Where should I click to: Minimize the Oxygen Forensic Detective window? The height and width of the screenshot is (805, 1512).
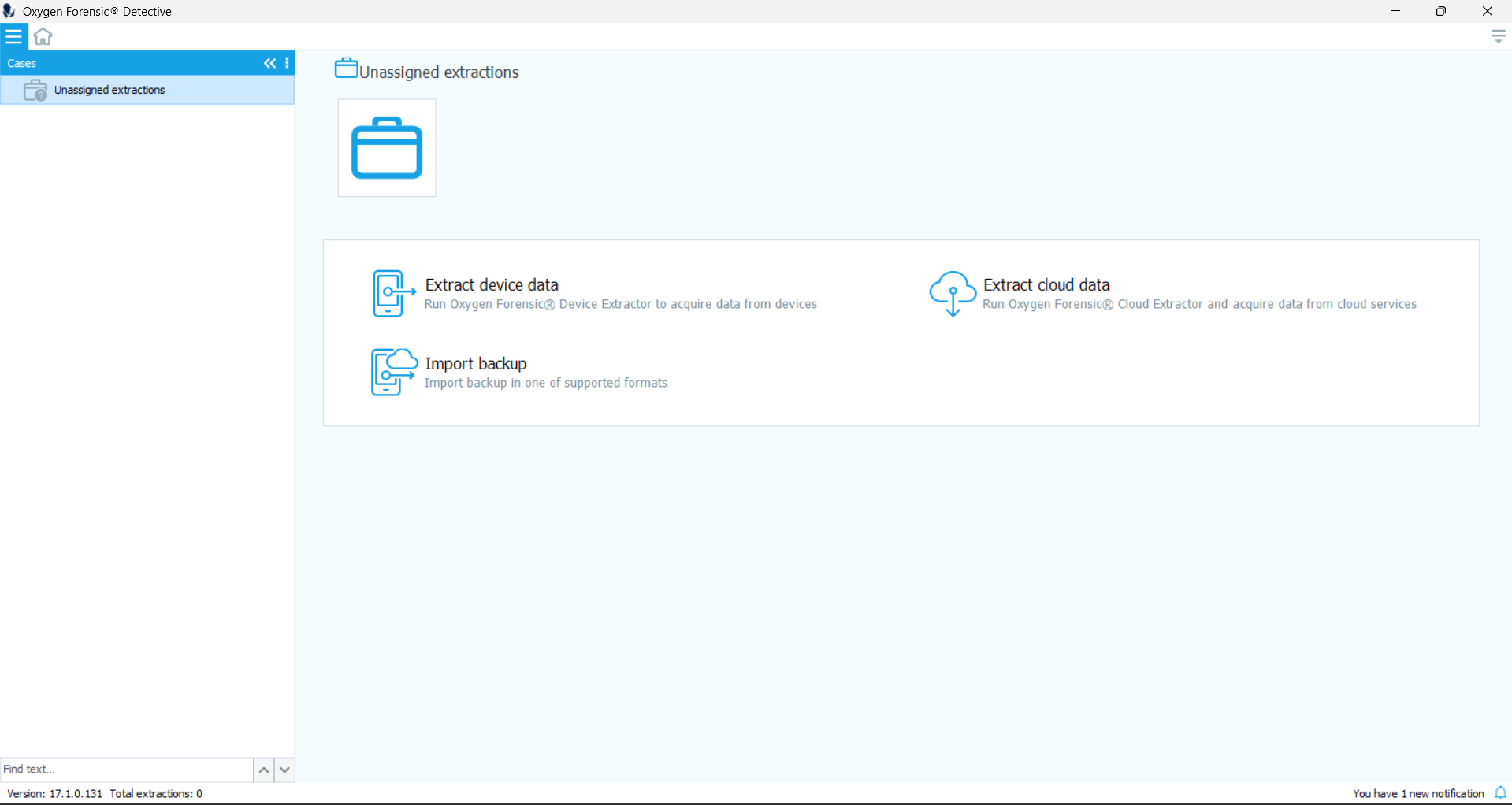click(x=1395, y=11)
